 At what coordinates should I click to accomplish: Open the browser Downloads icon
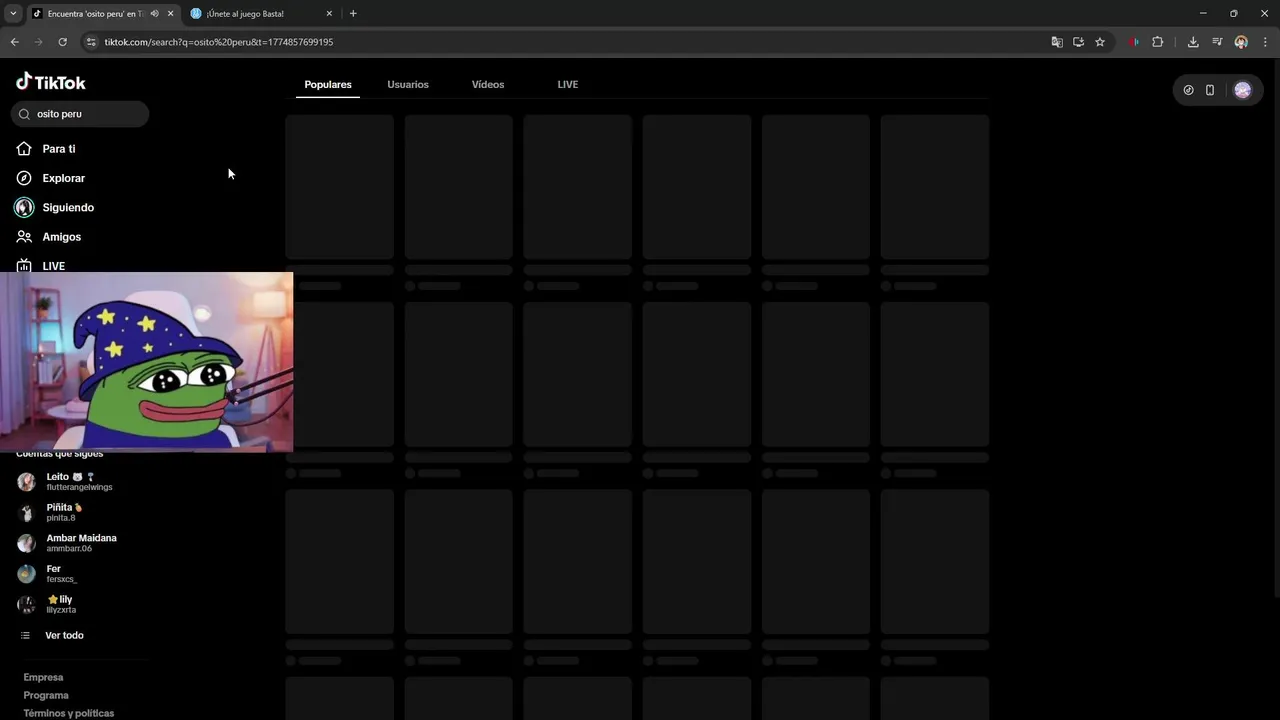pyautogui.click(x=1193, y=42)
